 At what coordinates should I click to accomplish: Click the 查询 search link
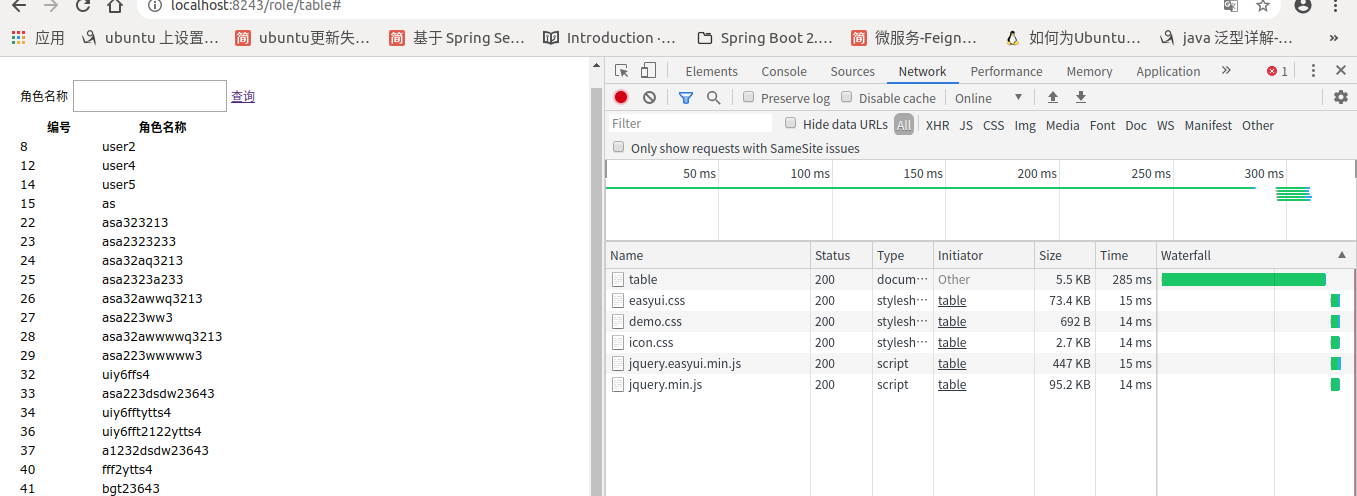point(243,96)
